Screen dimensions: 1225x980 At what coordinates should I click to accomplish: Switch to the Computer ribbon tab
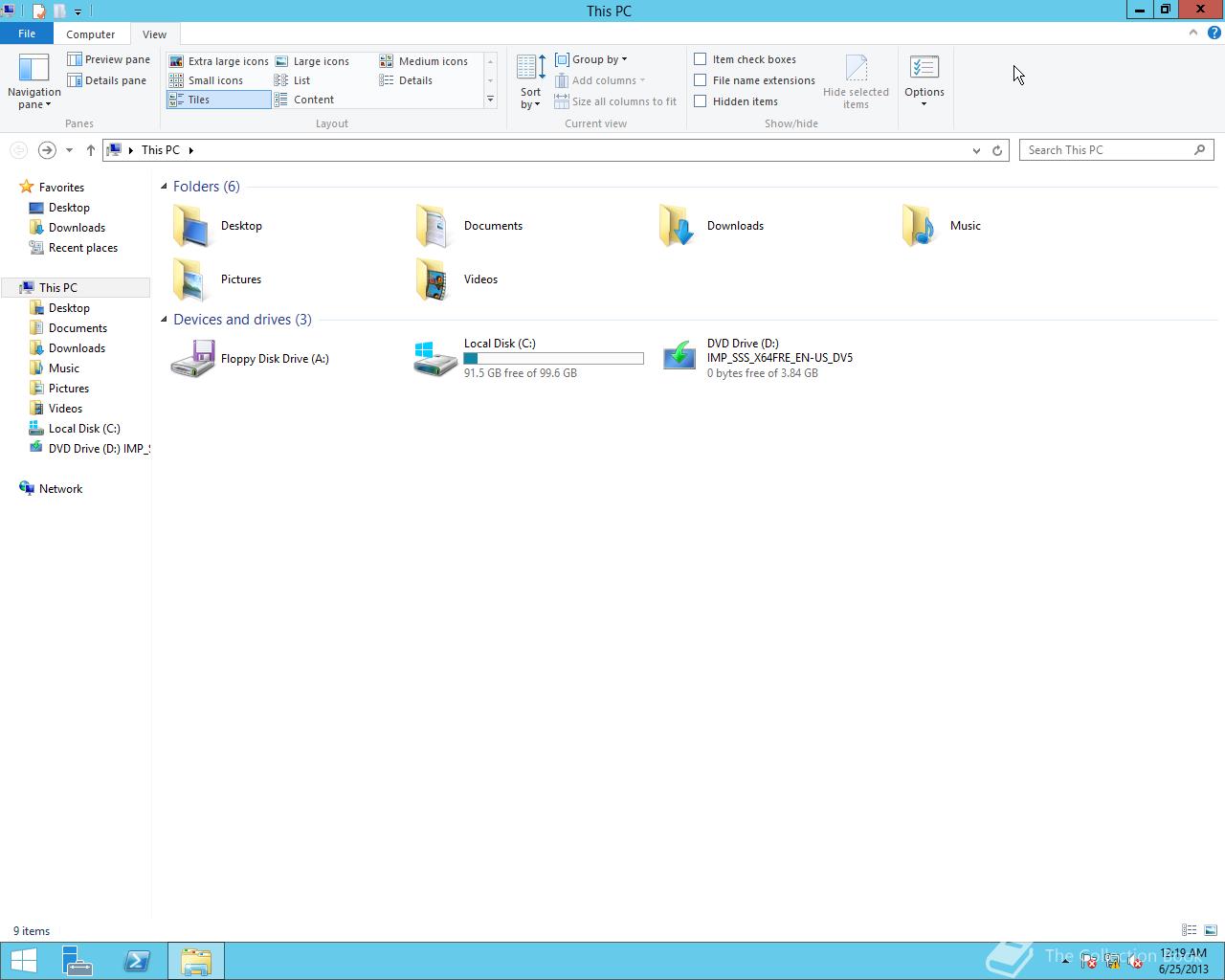(x=91, y=33)
